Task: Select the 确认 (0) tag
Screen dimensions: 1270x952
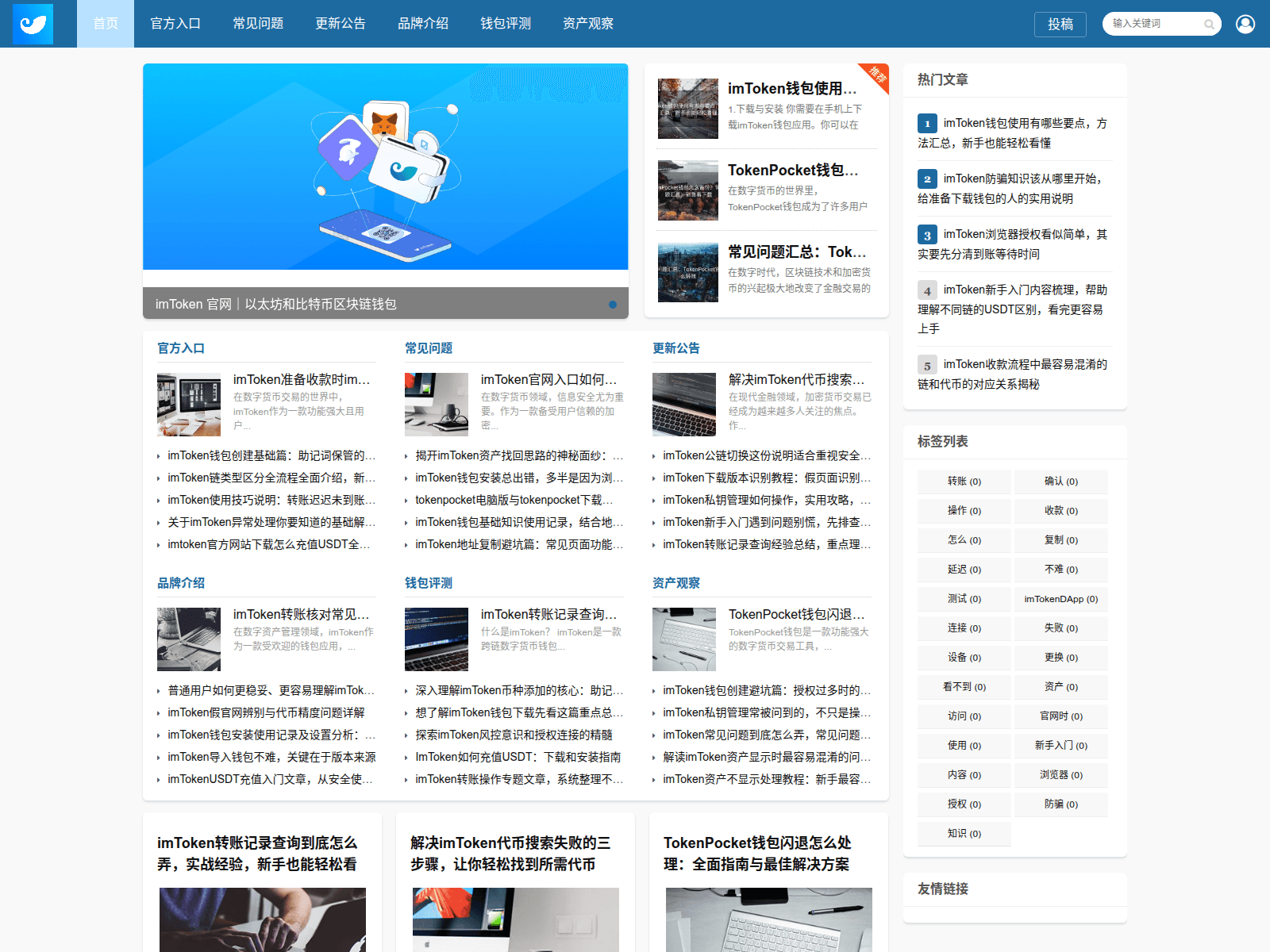Action: 1061,482
